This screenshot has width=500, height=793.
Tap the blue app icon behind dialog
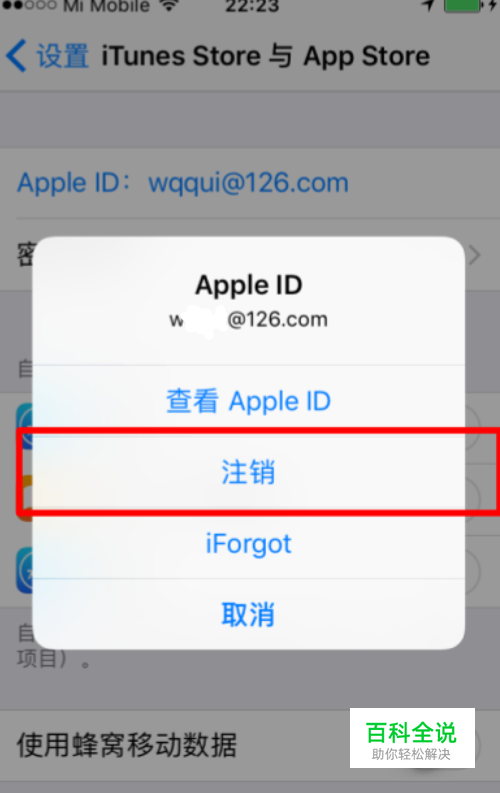click(25, 426)
